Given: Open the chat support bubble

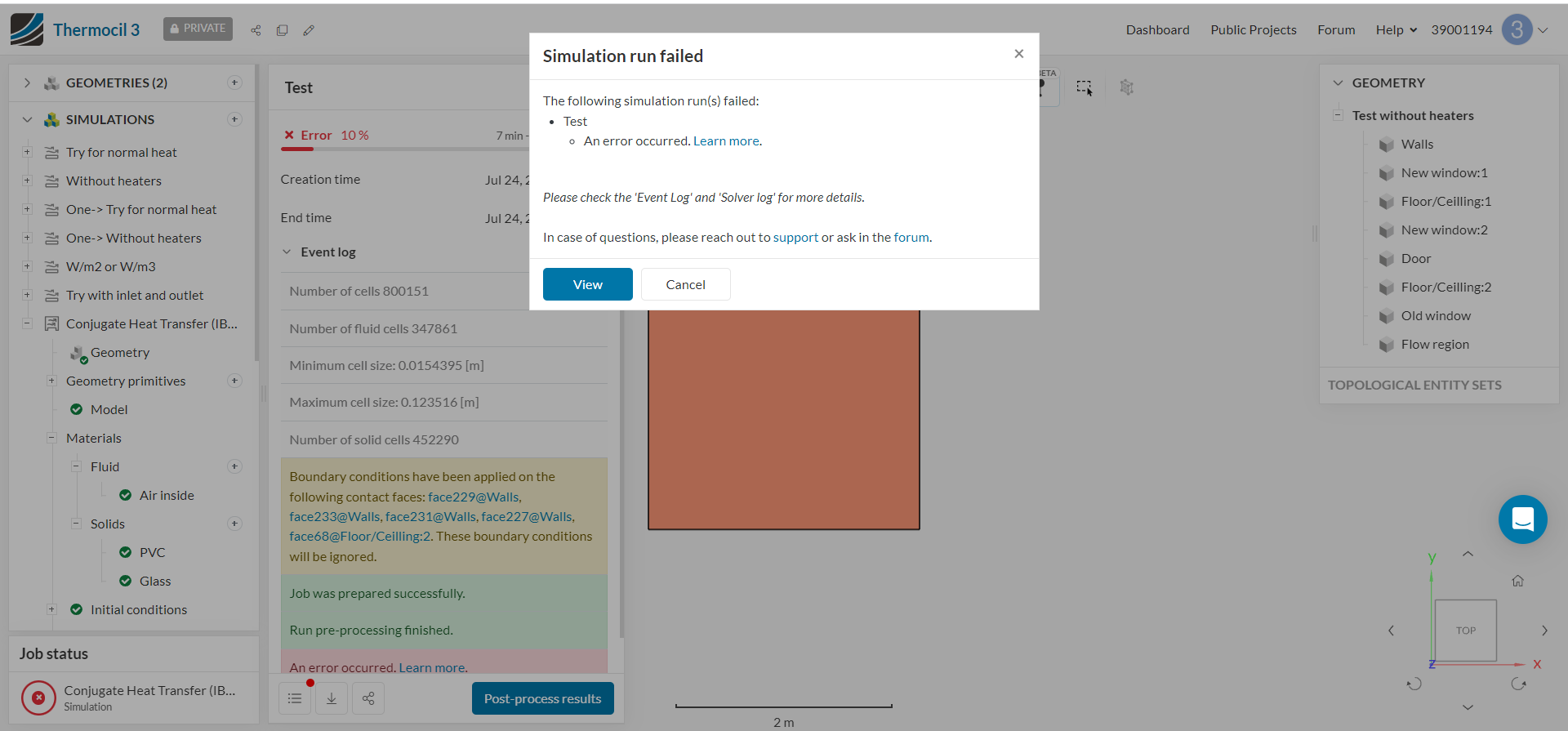Looking at the screenshot, I should [1522, 519].
